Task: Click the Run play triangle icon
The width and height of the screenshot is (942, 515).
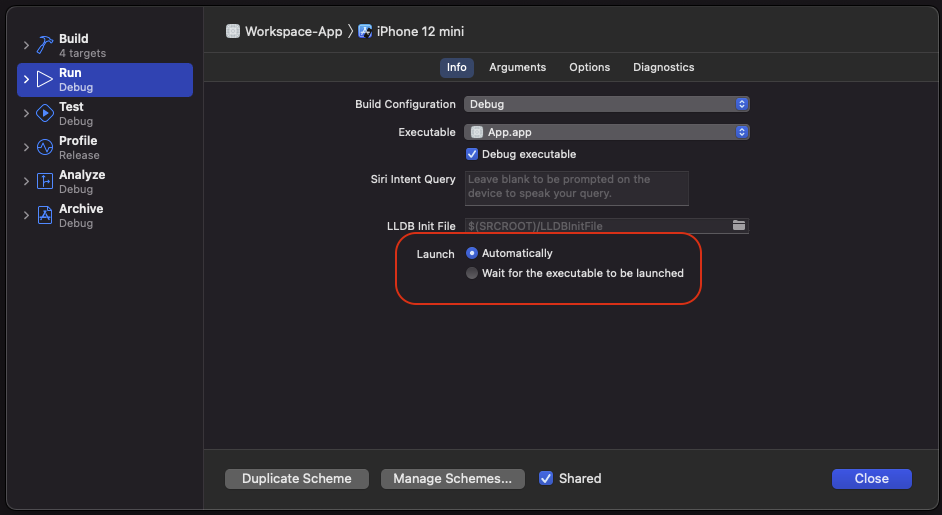Action: coord(45,79)
